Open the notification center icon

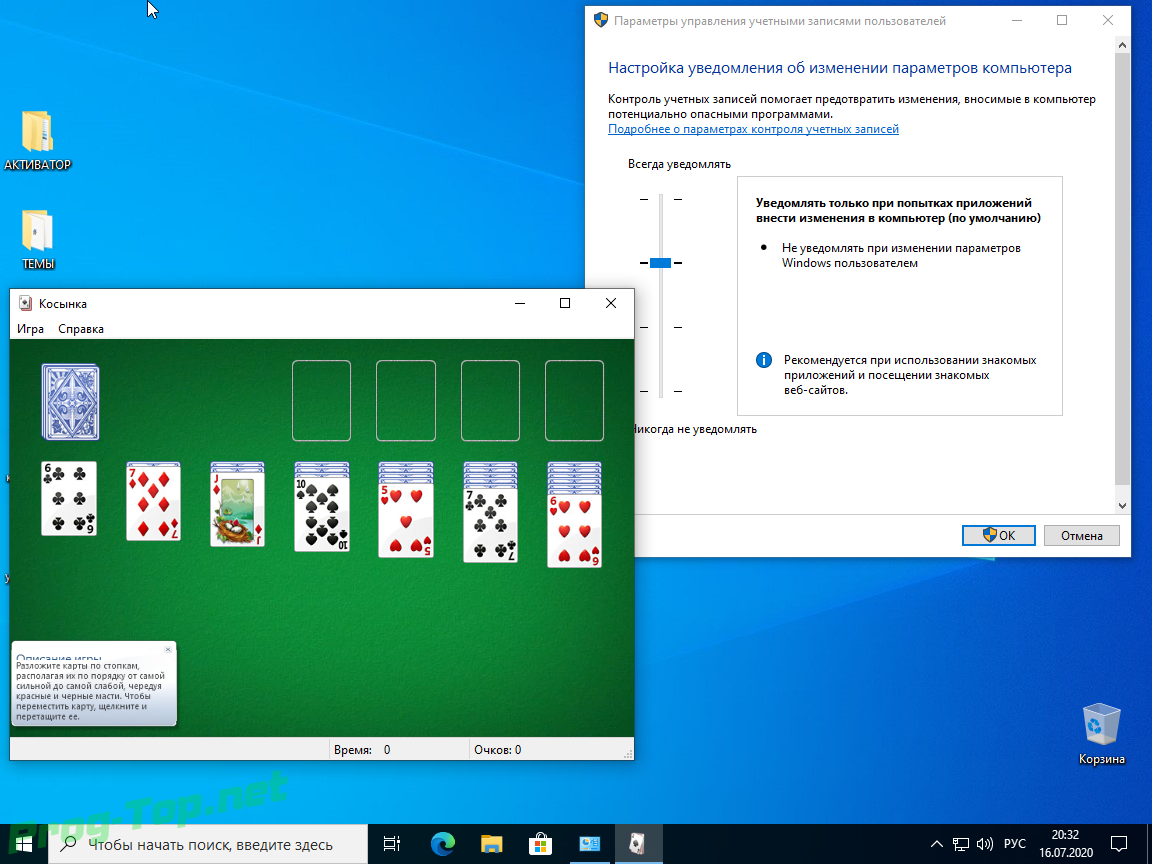[x=1118, y=843]
